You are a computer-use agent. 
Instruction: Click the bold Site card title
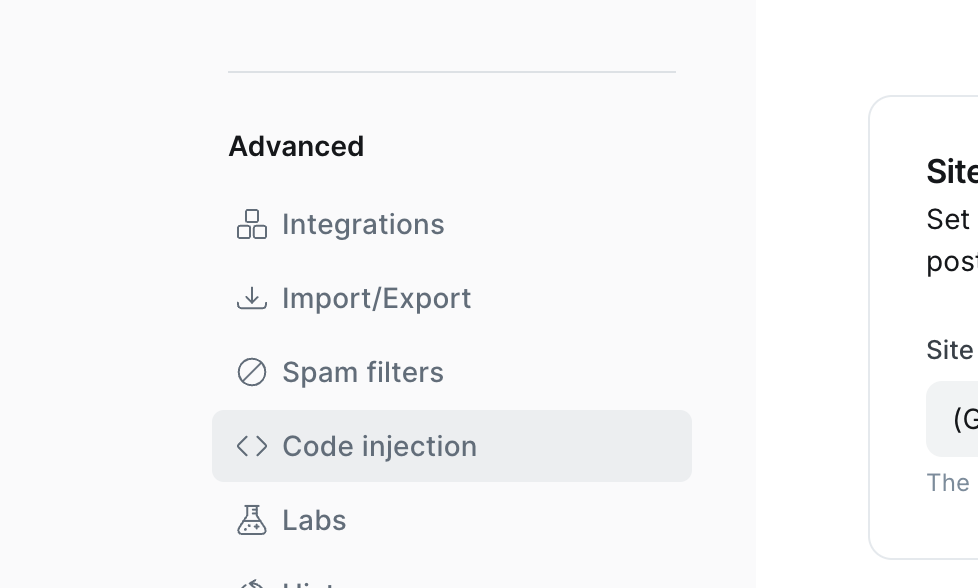coord(952,171)
